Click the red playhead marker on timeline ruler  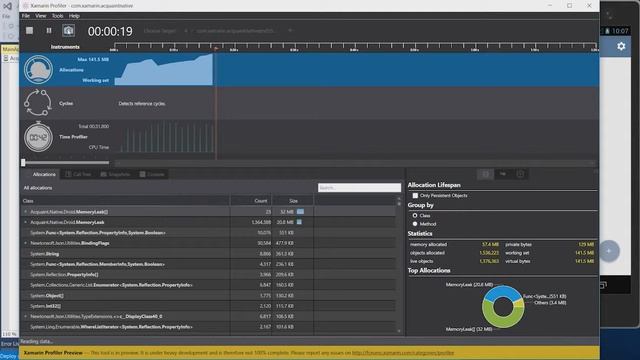(x=216, y=49)
